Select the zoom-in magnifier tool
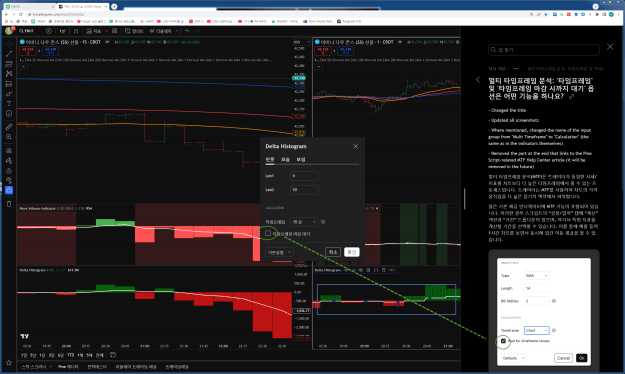Image resolution: width=625 pixels, height=374 pixels. [9, 137]
